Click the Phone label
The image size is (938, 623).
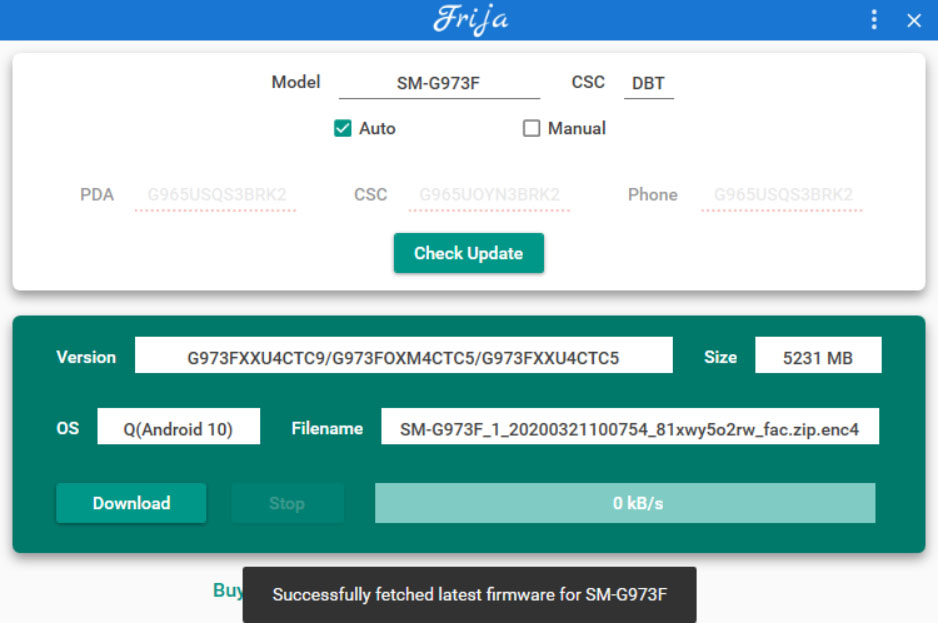coord(653,195)
